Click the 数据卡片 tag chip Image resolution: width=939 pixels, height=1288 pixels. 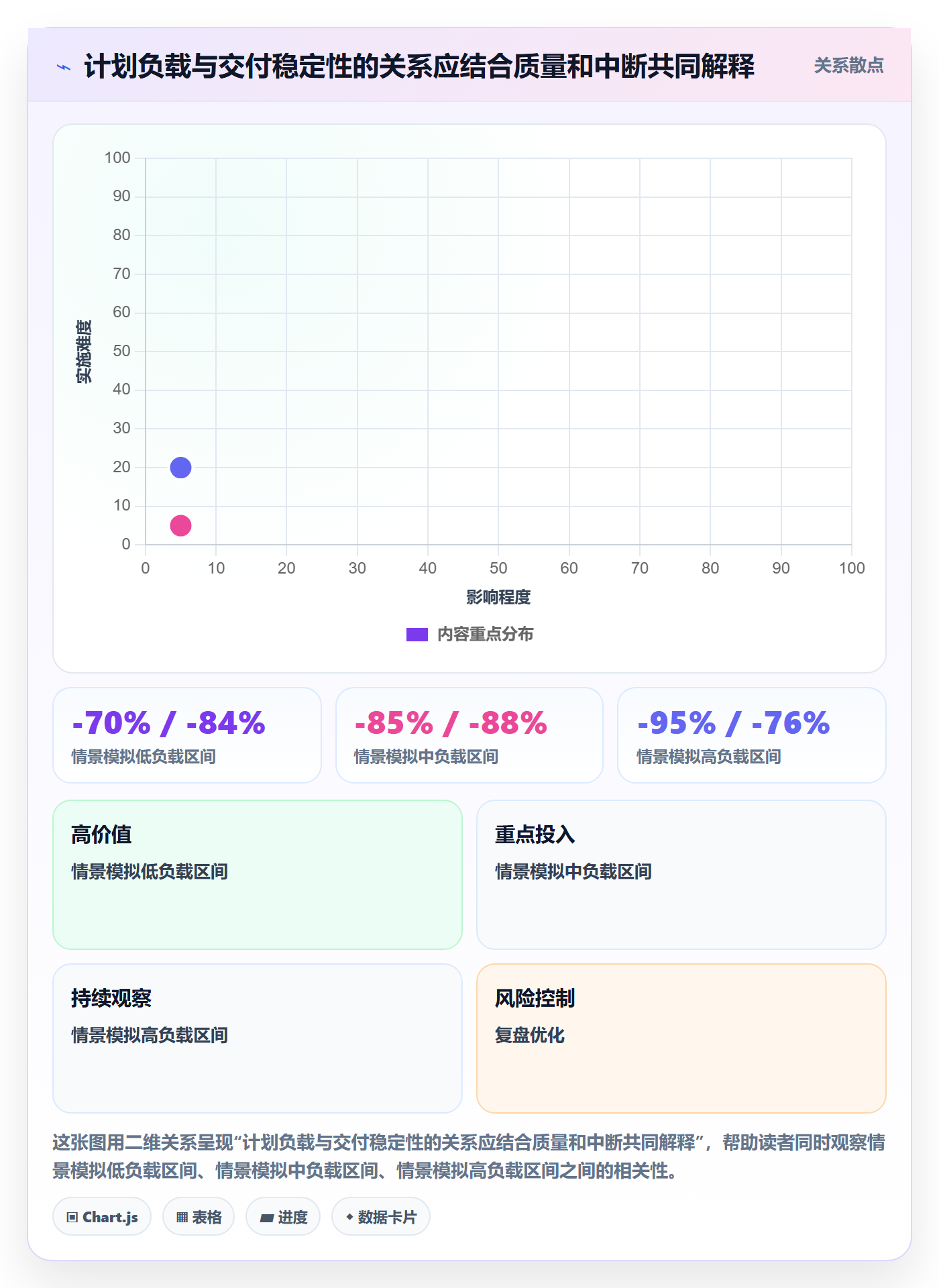[381, 1216]
